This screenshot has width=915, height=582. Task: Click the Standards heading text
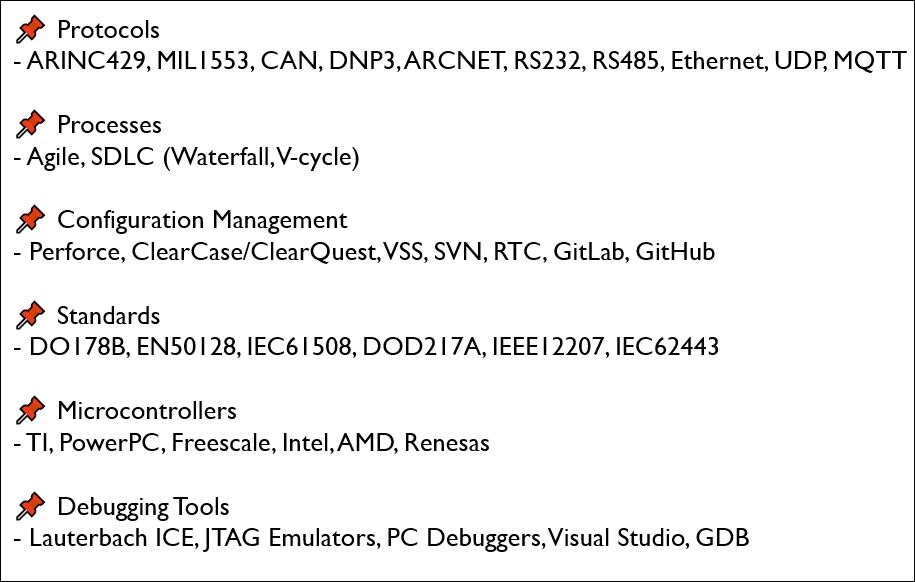point(108,316)
